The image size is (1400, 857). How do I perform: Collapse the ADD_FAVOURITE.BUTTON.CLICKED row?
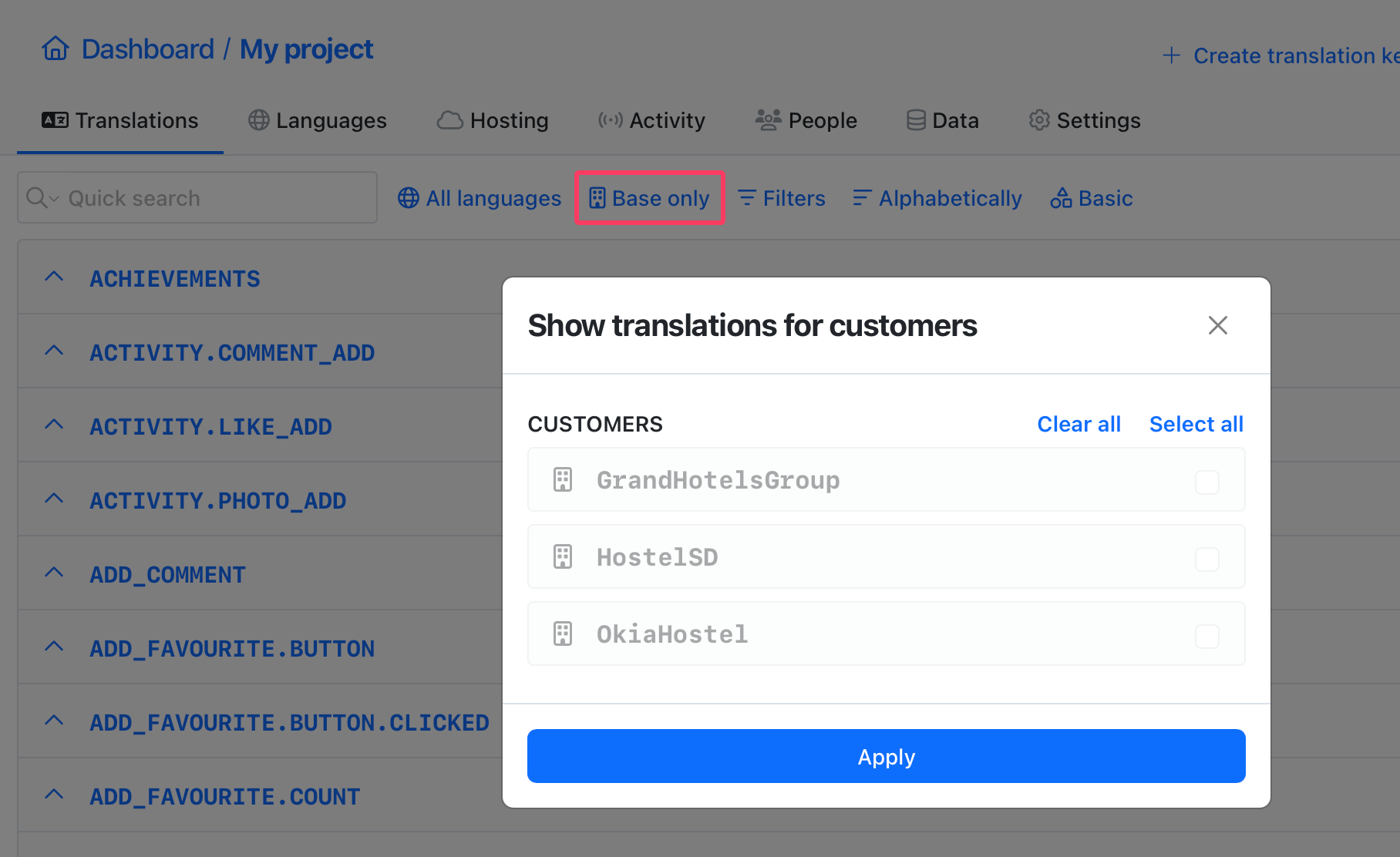pos(54,721)
